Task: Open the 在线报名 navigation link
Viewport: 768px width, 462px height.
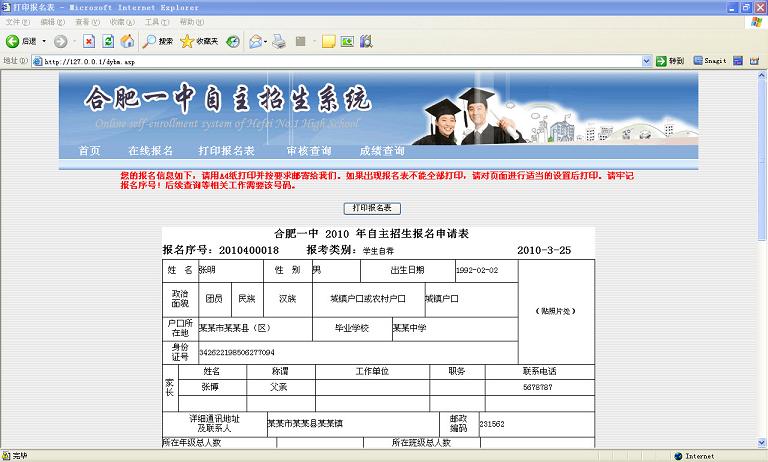Action: 150,151
